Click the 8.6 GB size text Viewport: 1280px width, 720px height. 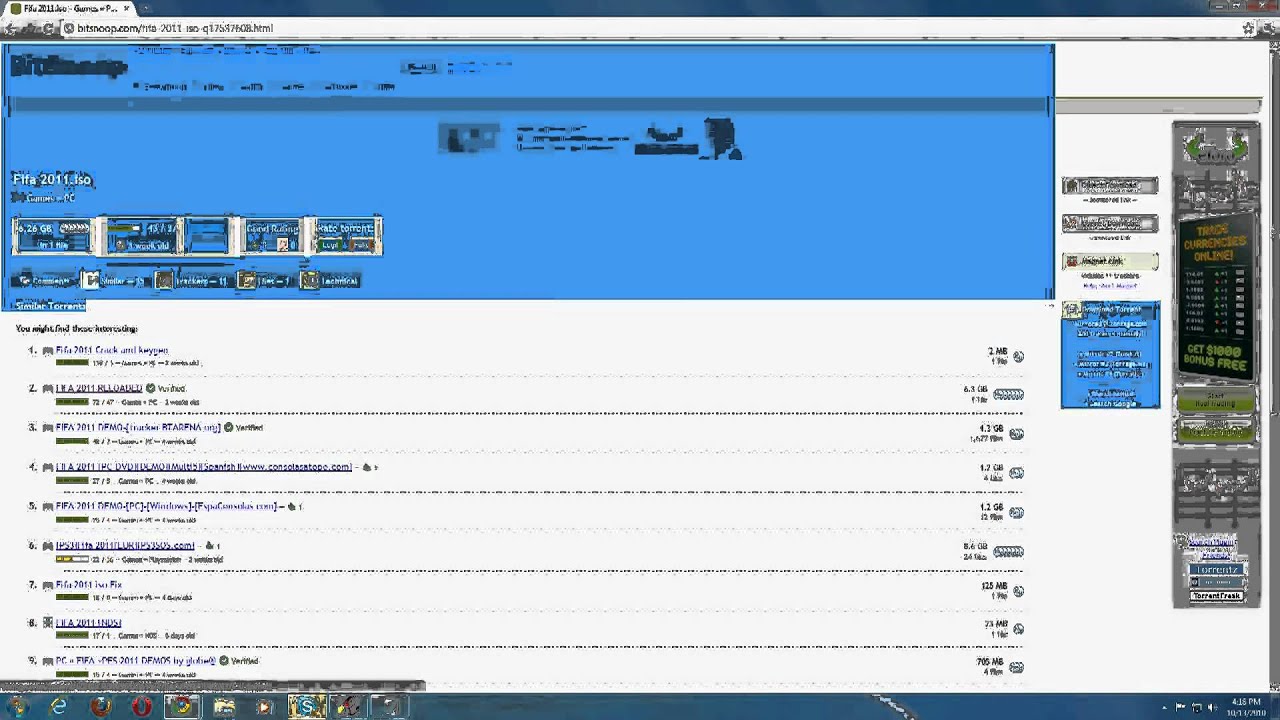975,546
